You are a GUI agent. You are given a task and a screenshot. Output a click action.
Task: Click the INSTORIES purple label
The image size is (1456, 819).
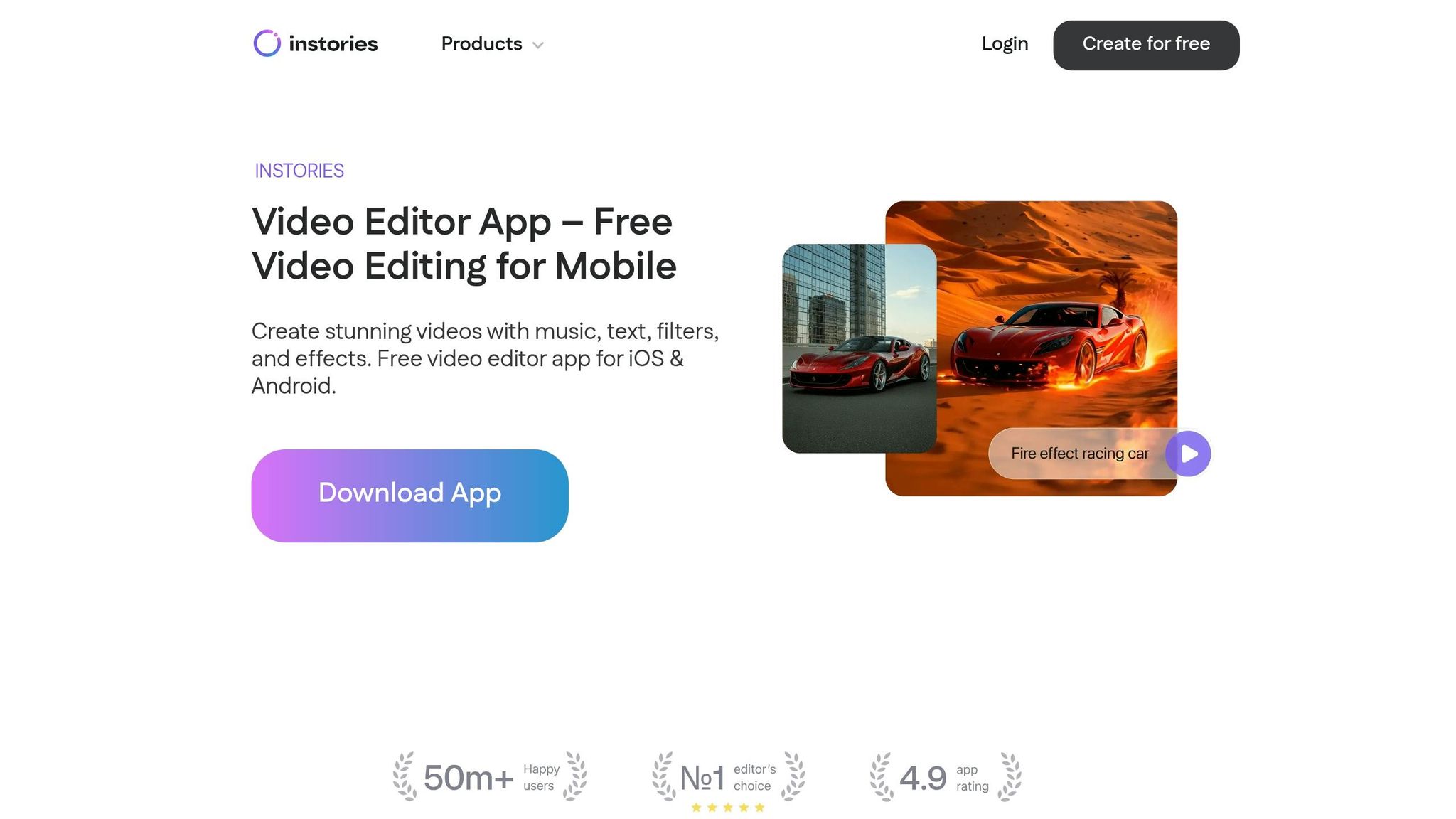(299, 171)
